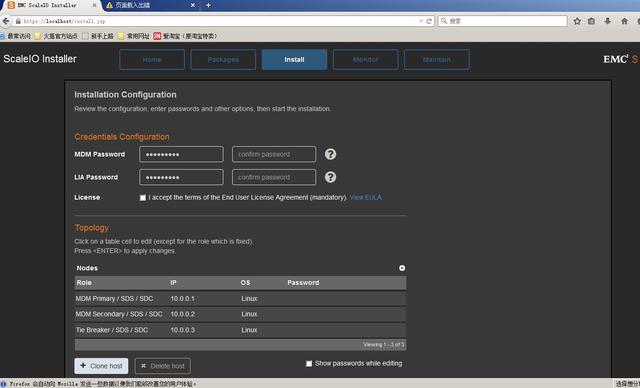This screenshot has width=640, height=388.
Task: Focus the LIA confirm password field
Action: pos(274,177)
